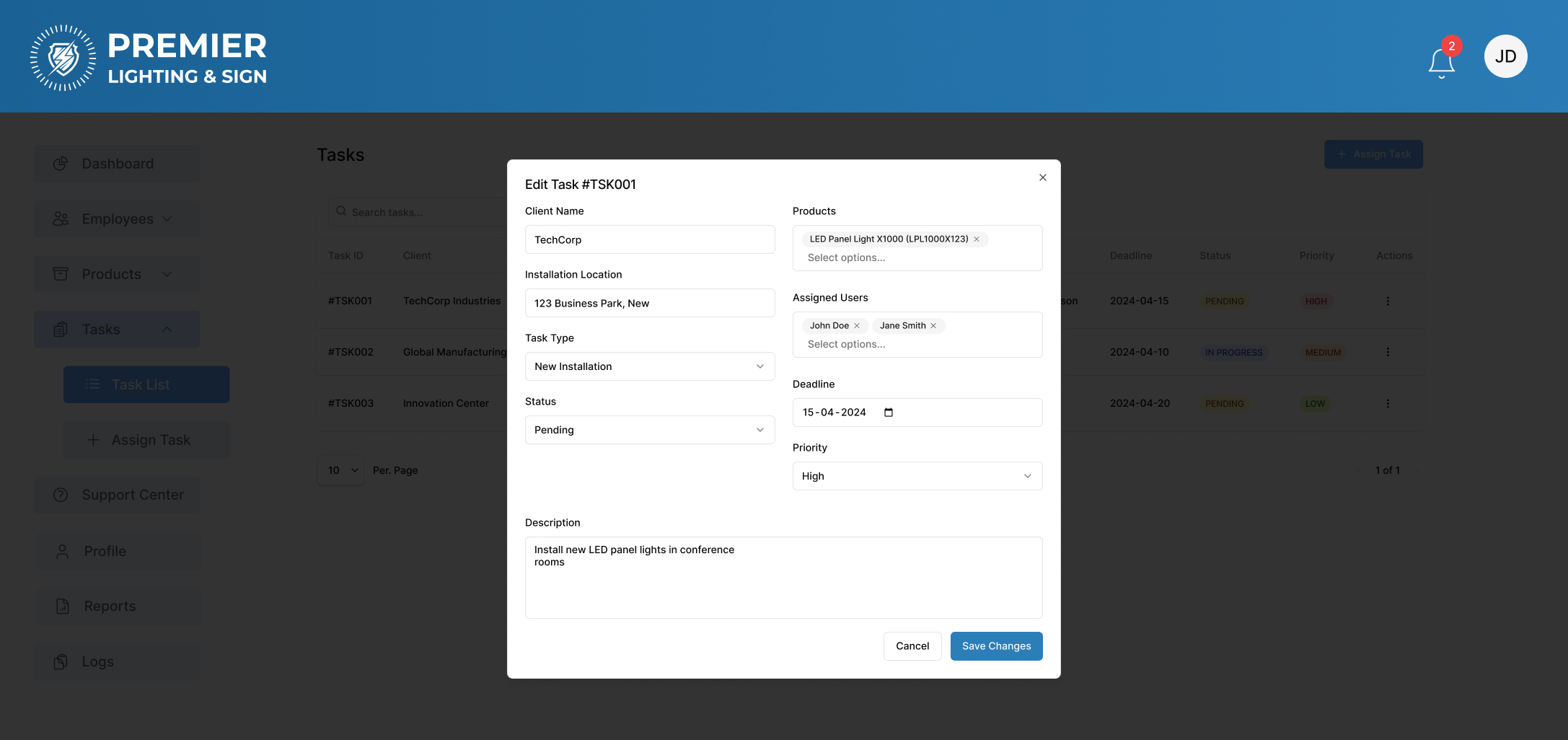Expand the Products sidebar menu
The width and height of the screenshot is (1568, 740).
pyautogui.click(x=117, y=274)
